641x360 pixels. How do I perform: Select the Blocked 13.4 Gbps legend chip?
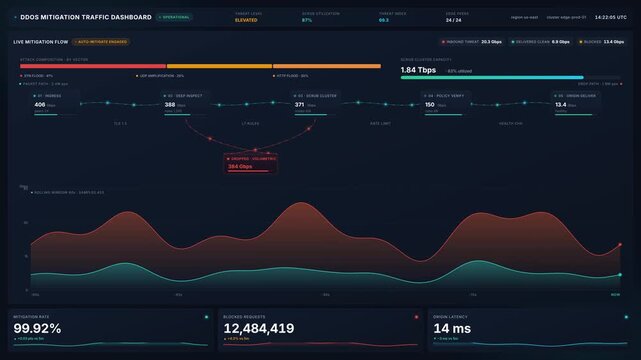pos(601,42)
